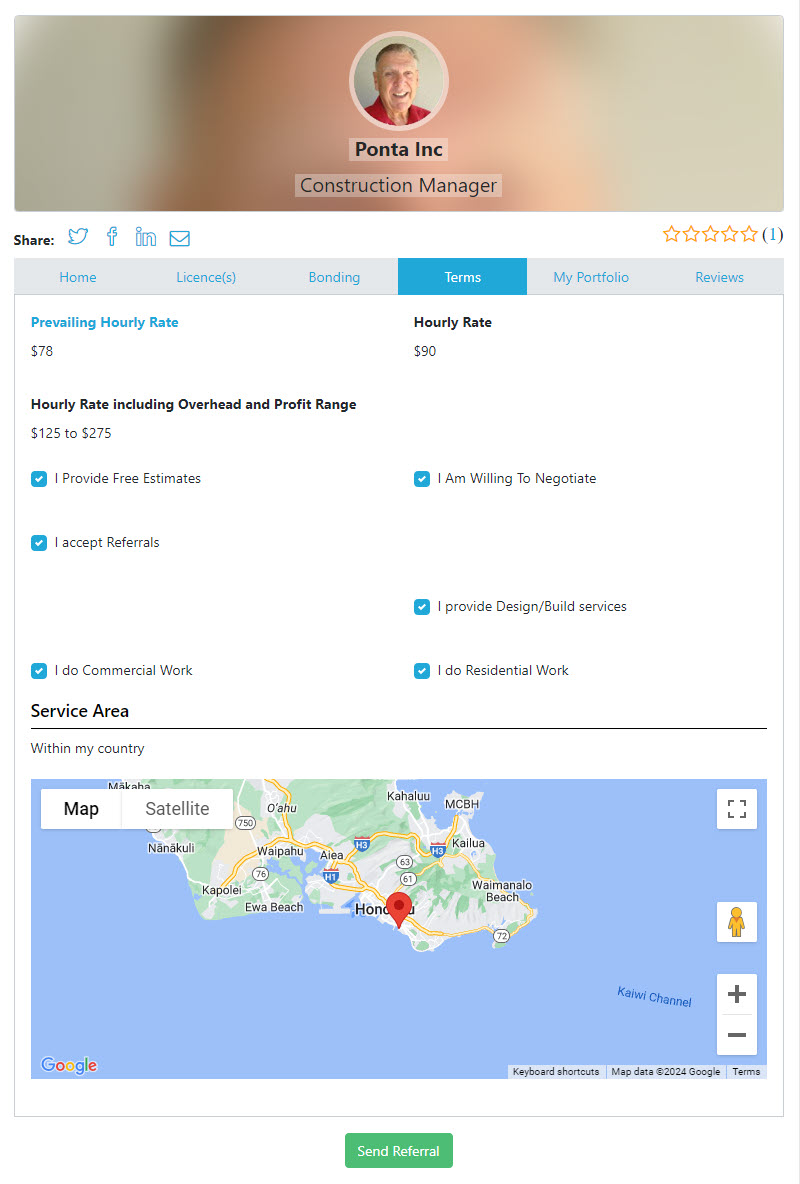
Task: Share profile via Facebook icon
Action: pyautogui.click(x=112, y=237)
